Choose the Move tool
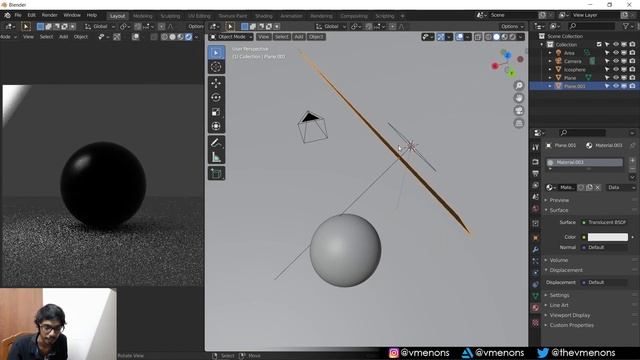This screenshot has height=360, width=640. click(216, 83)
